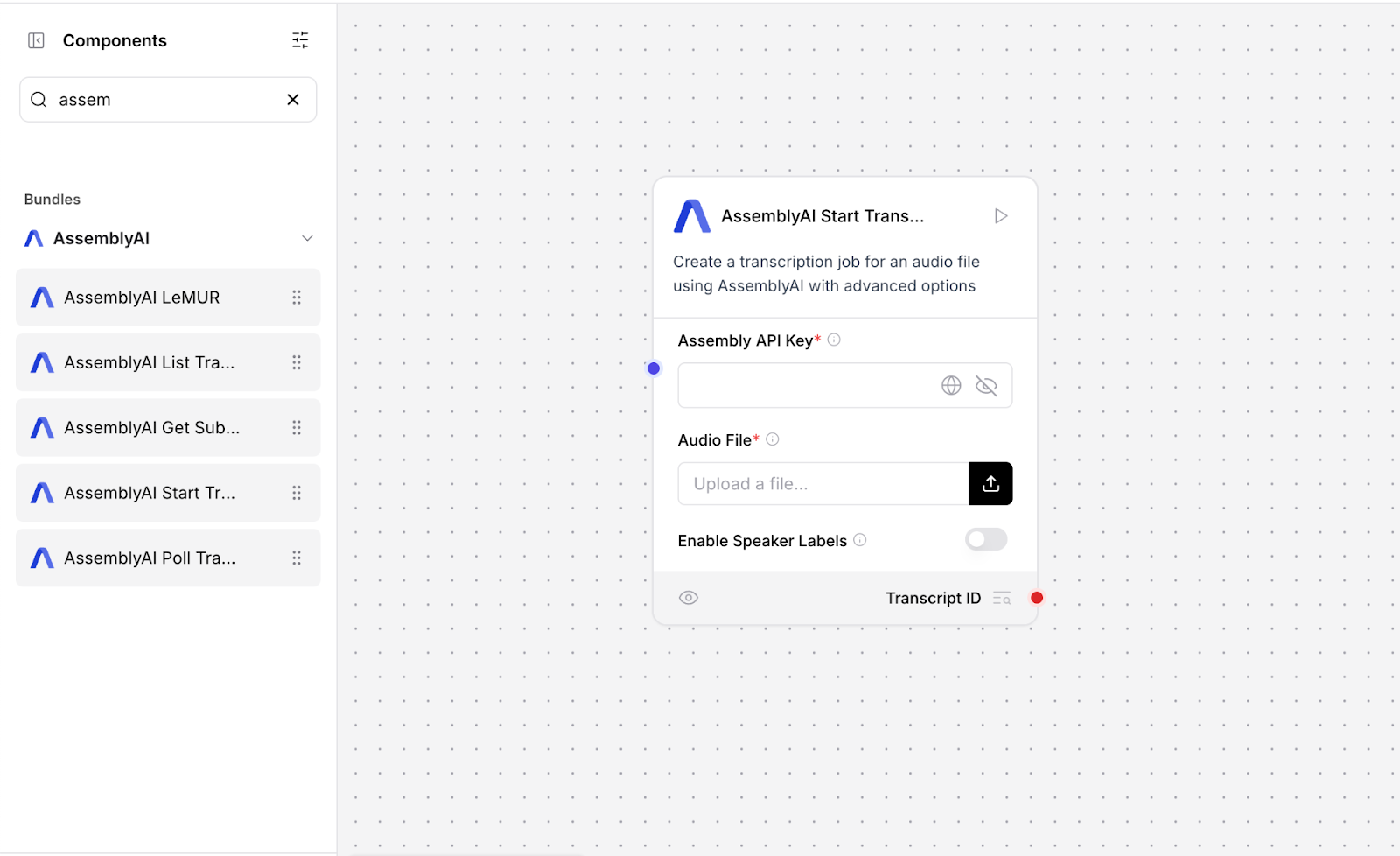Open the component filter settings icon
This screenshot has width=1400, height=856.
pos(300,40)
